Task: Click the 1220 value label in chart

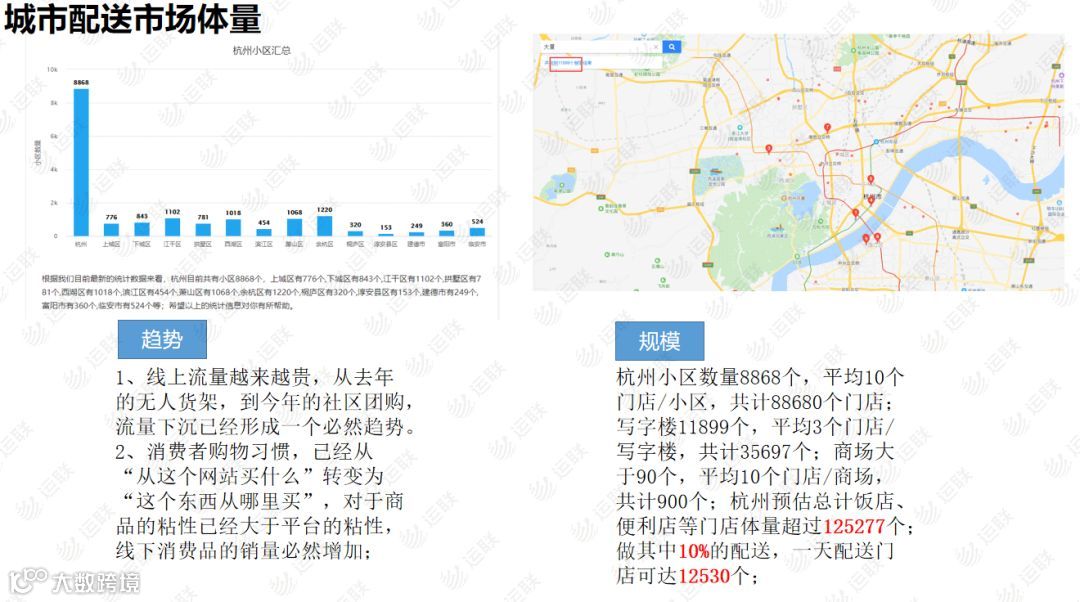Action: pos(324,209)
